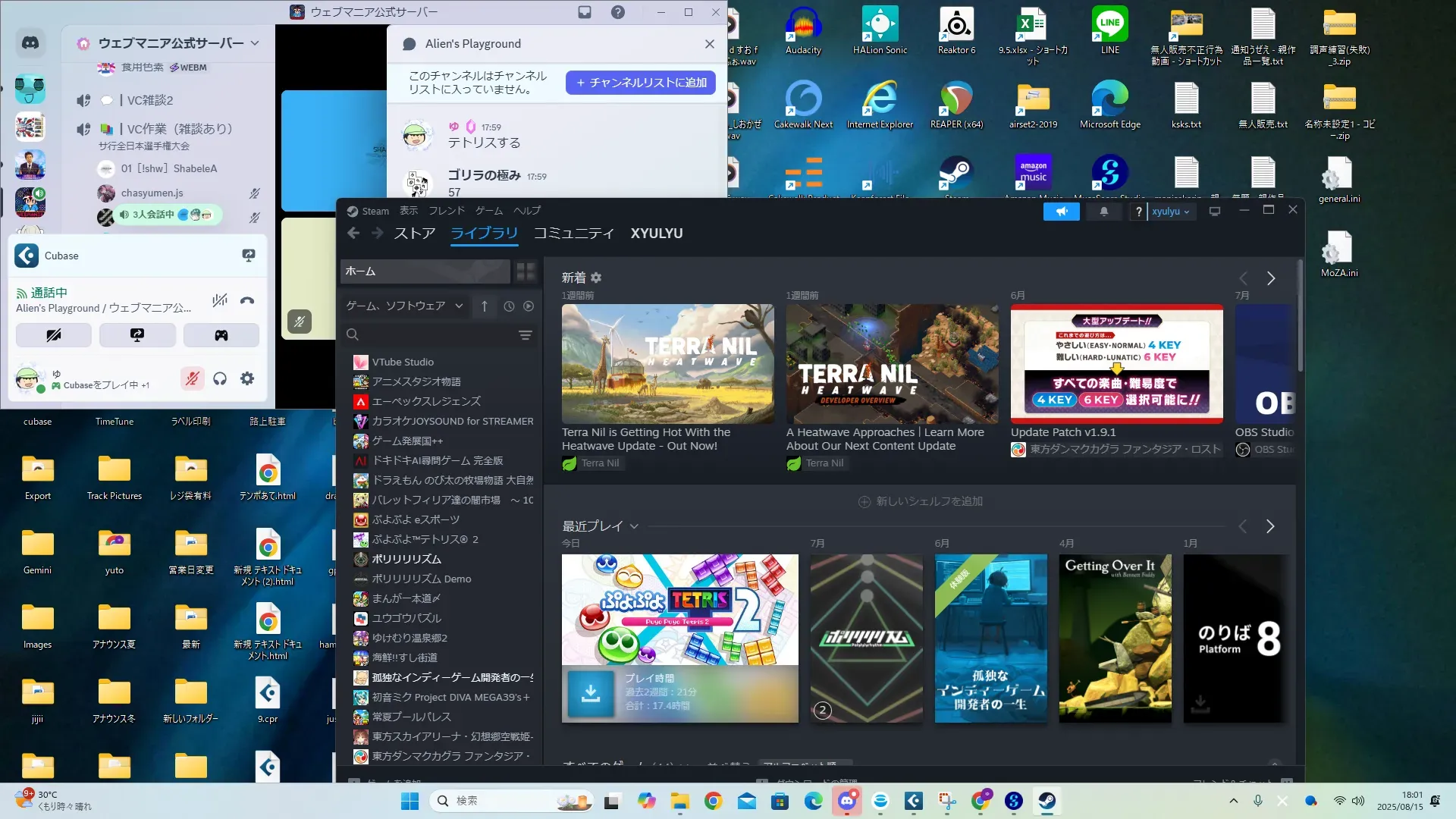Open Discord user settings gear
Image resolution: width=1456 pixels, height=819 pixels.
coord(247,378)
